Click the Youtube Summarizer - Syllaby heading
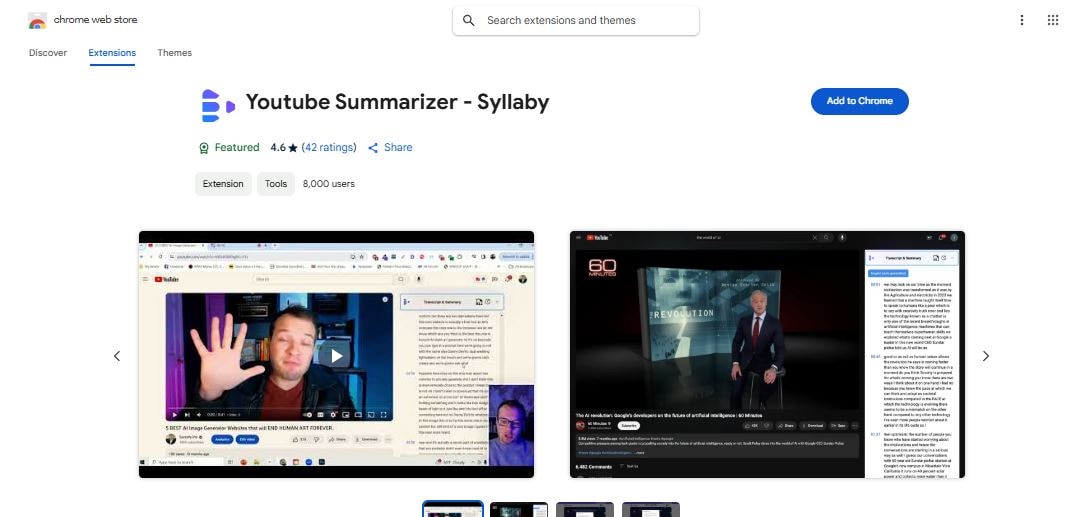The height and width of the screenshot is (517, 1065). point(397,102)
